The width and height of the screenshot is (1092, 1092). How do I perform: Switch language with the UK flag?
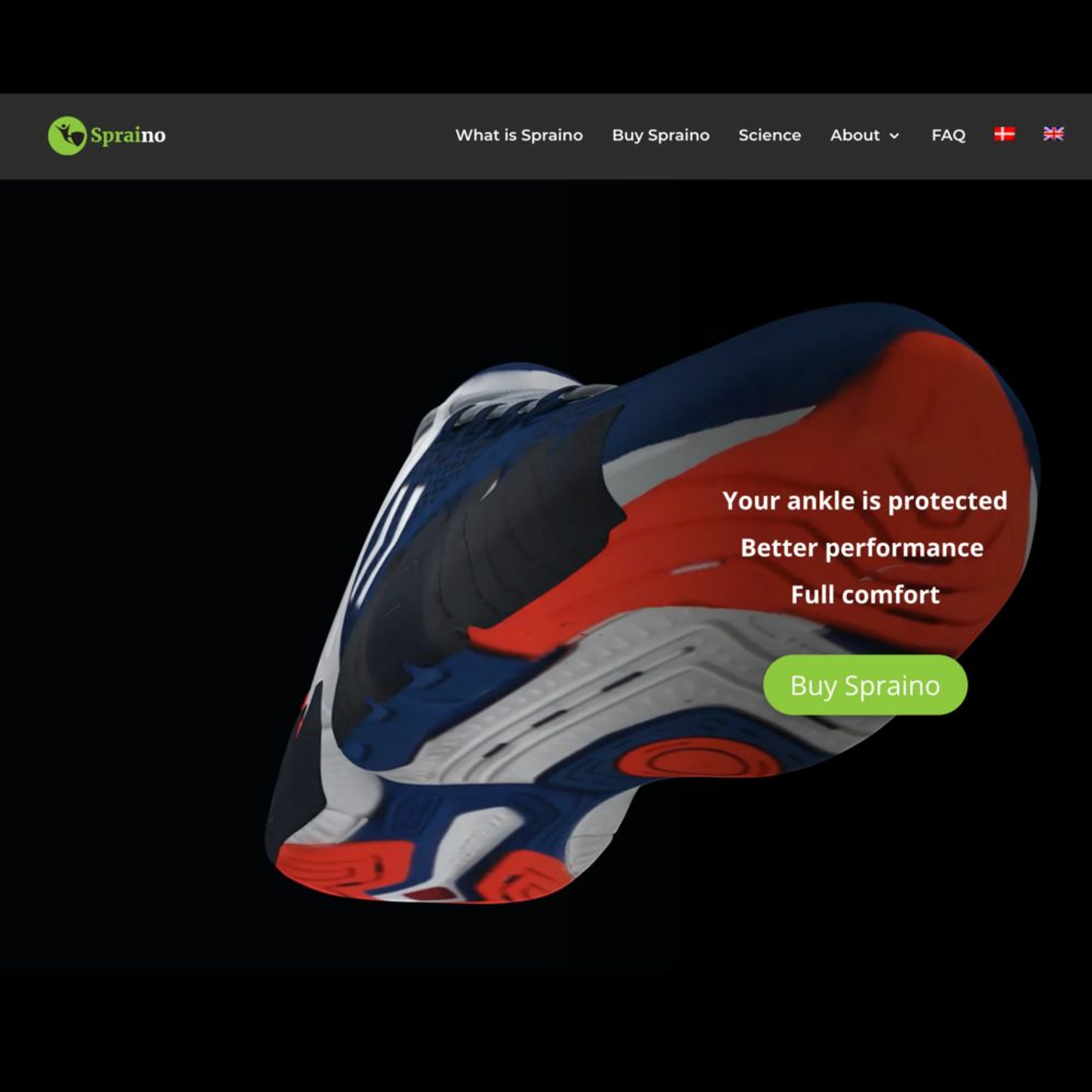point(1053,134)
